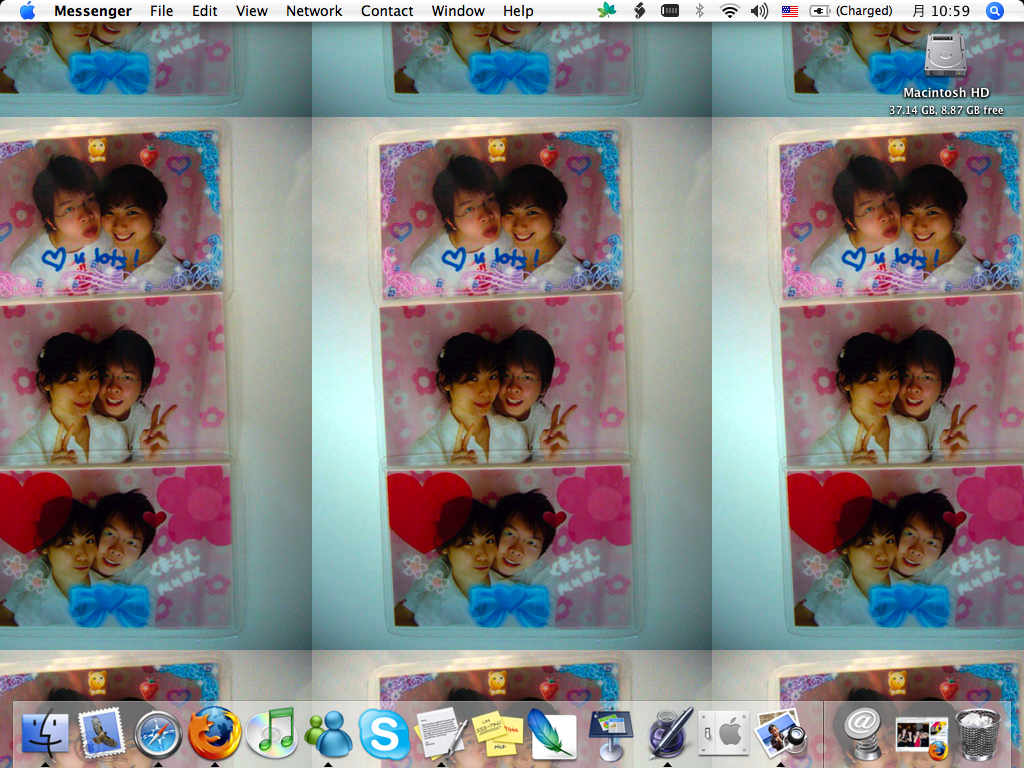Viewport: 1024px width, 768px height.
Task: Click the @ spring URL icon in the Dock
Action: (863, 734)
